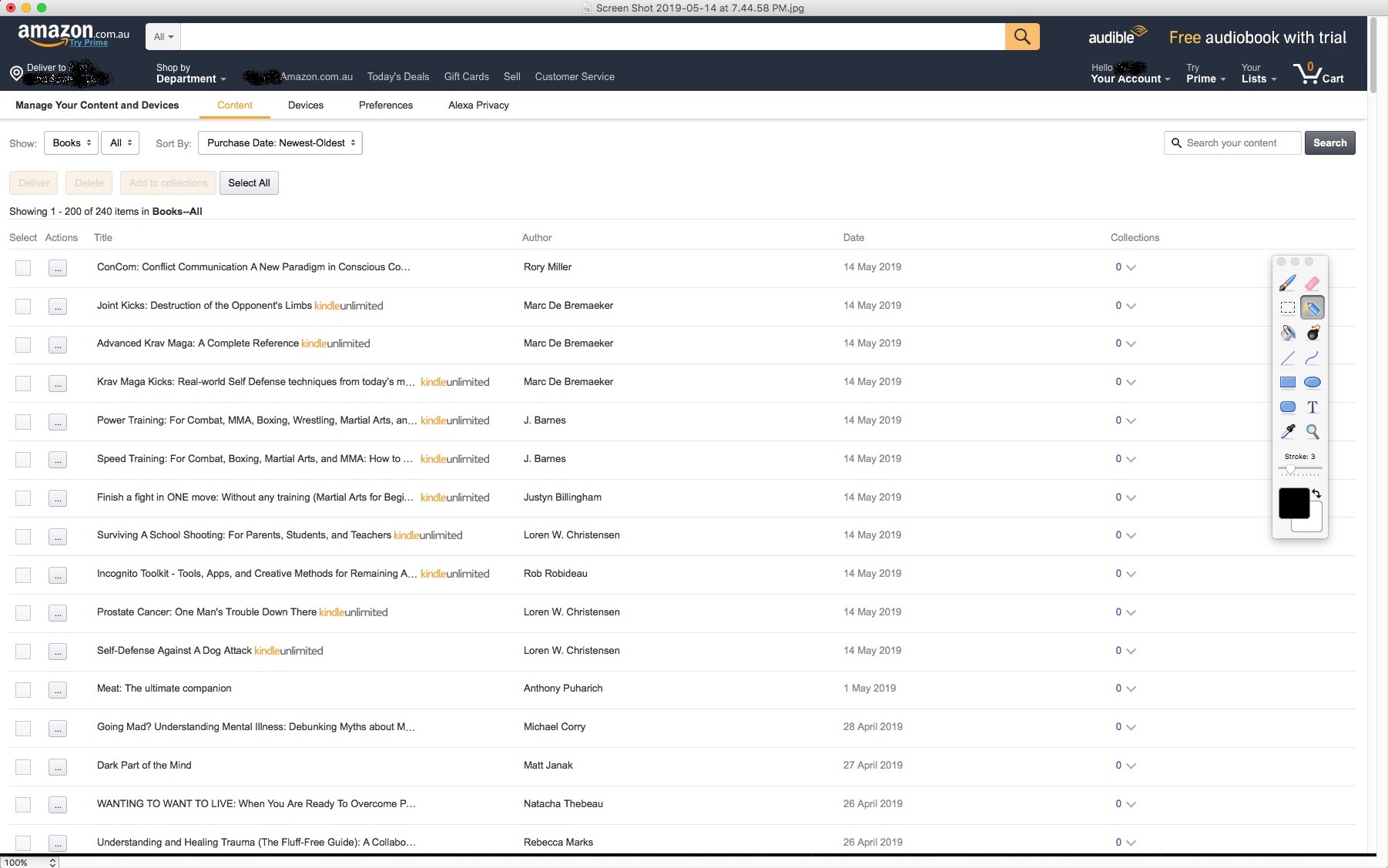Open the Preferences tab
Screen dimensions: 1388x868
[386, 105]
